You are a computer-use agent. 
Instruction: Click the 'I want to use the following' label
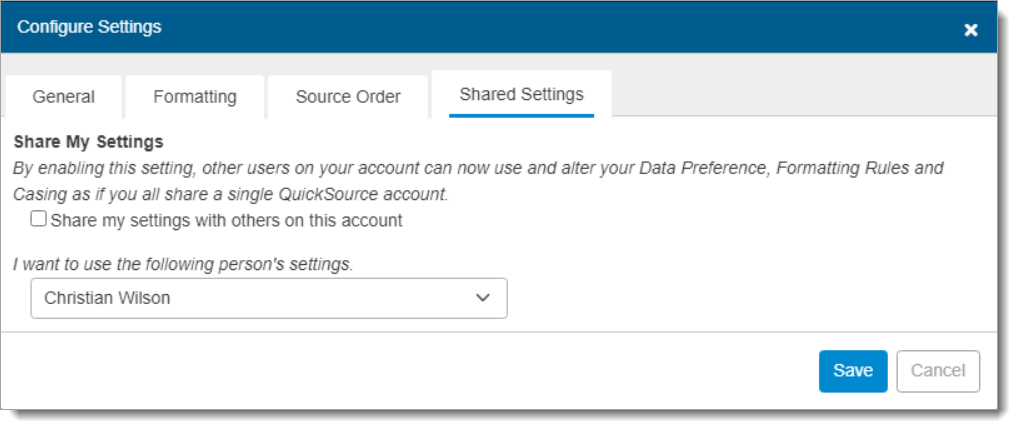(183, 264)
